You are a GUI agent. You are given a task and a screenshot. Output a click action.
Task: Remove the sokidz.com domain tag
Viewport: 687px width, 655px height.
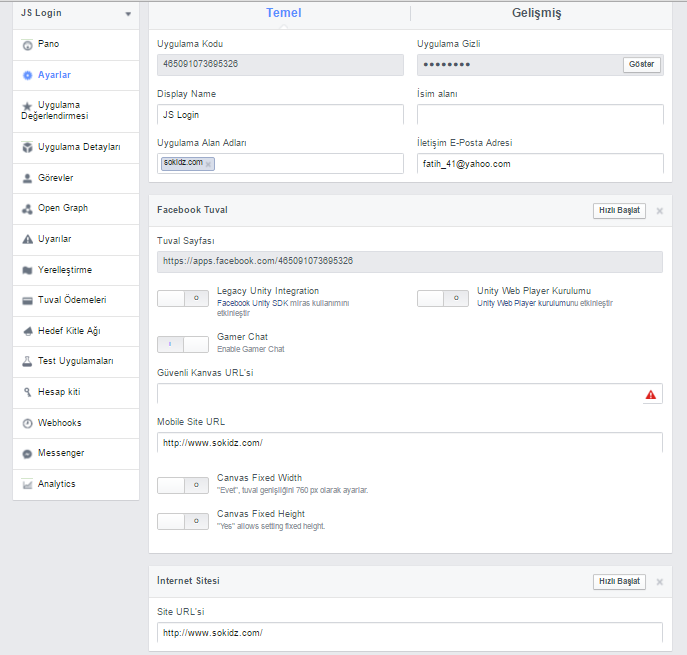click(209, 164)
